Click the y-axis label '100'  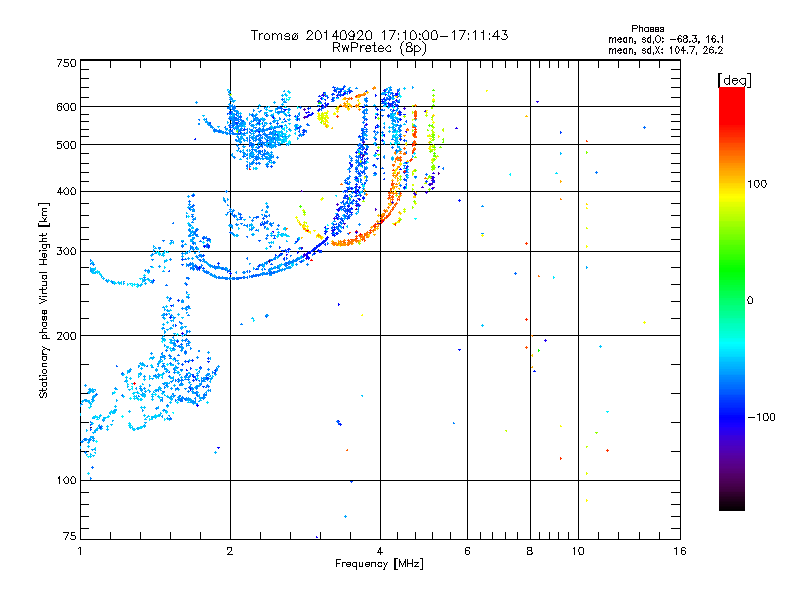point(66,480)
